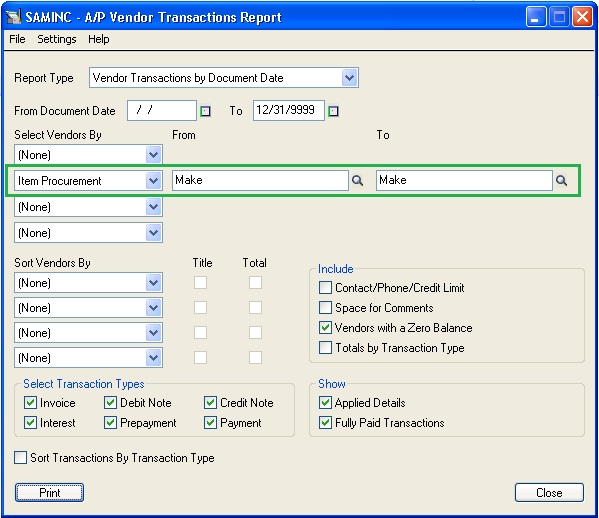Click the Print button
The height and width of the screenshot is (518, 599).
point(50,492)
